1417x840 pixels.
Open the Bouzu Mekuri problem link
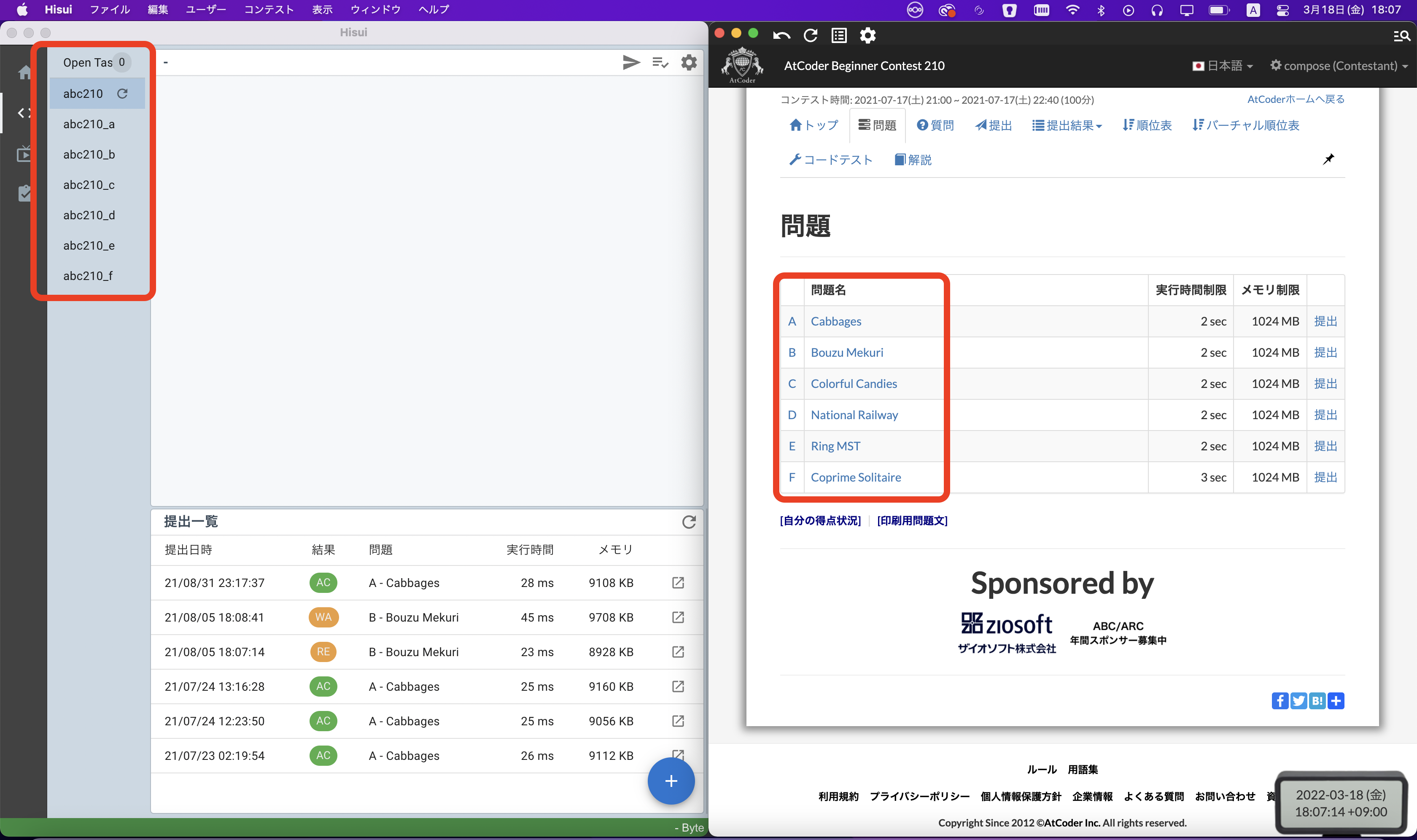847,352
